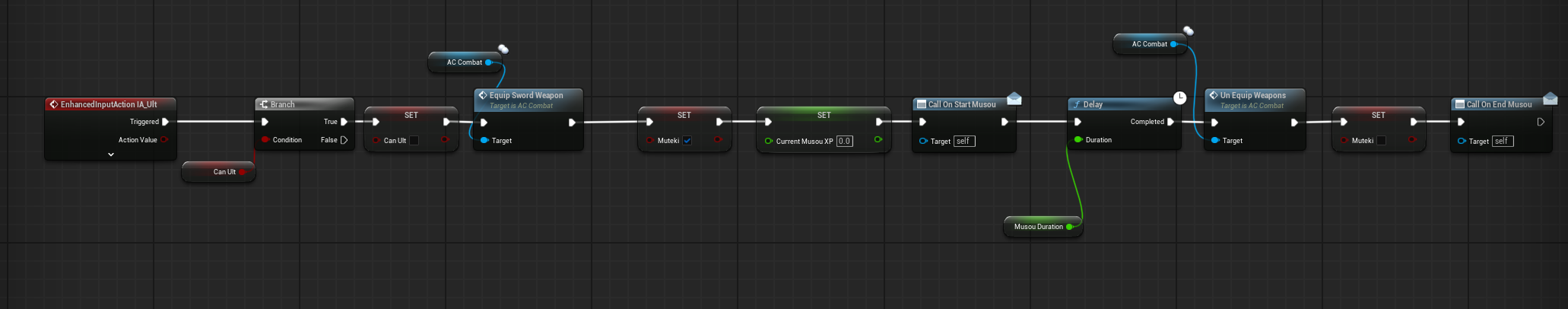Click the Completed output pin on Delay
The height and width of the screenshot is (309, 1568).
point(1170,122)
